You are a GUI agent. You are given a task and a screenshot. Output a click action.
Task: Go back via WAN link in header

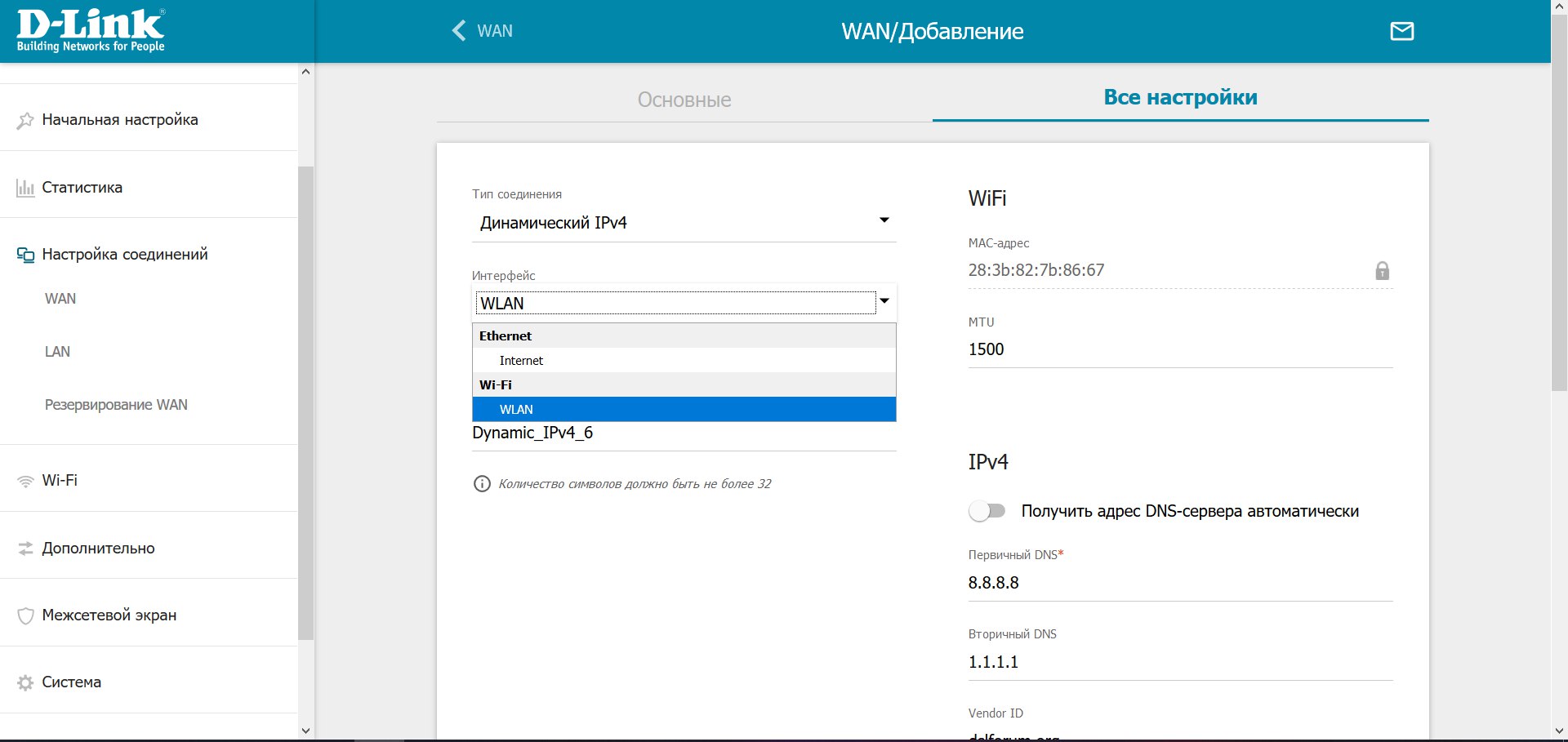[495, 31]
